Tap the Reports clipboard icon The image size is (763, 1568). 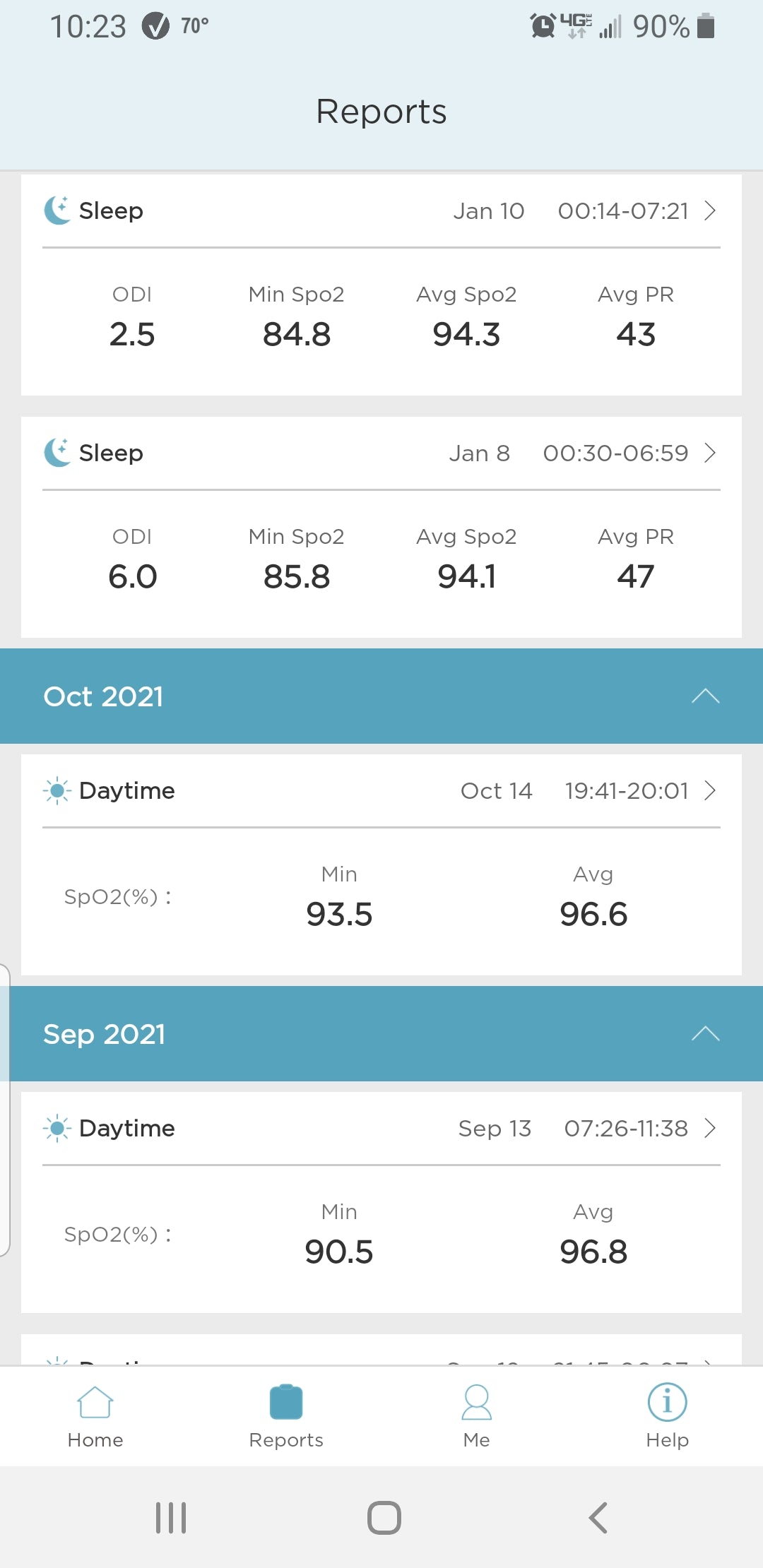(286, 1402)
